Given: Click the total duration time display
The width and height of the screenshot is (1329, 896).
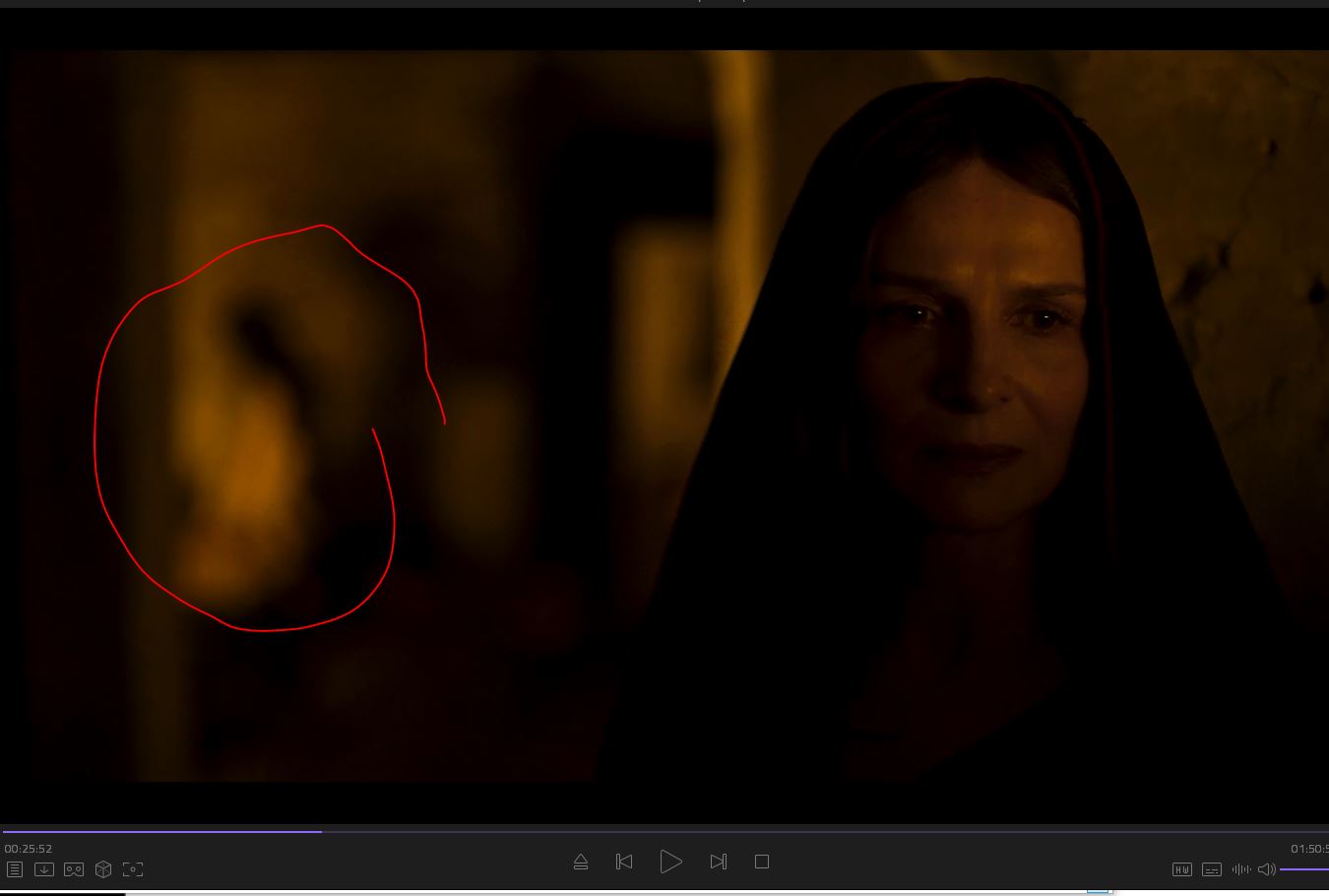Looking at the screenshot, I should [1309, 849].
